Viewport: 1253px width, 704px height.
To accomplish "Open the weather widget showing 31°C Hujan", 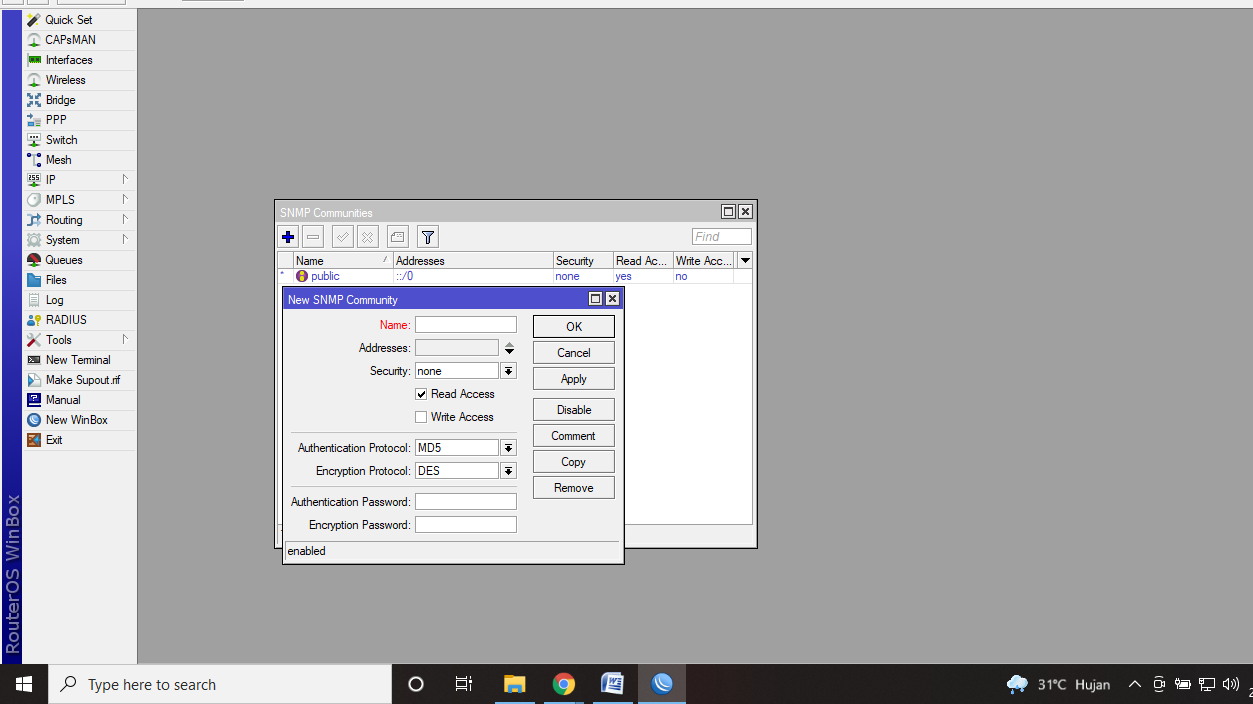I will pos(1059,685).
